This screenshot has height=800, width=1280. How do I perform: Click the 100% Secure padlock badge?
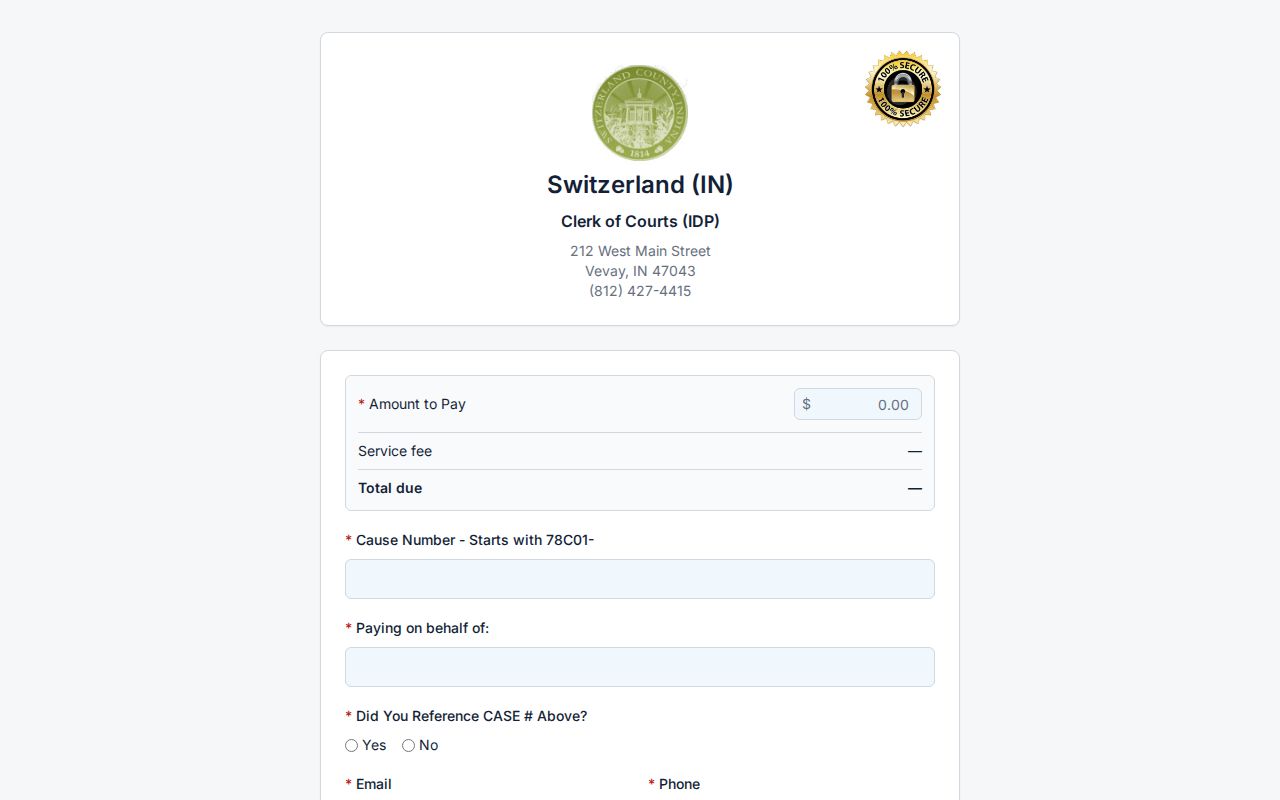point(903,89)
